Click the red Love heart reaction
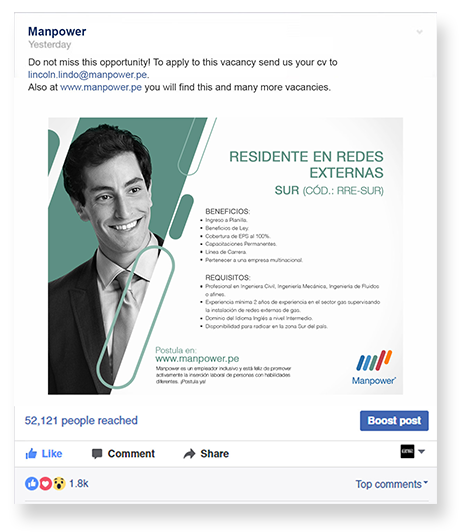470x532 pixels. (x=45, y=483)
